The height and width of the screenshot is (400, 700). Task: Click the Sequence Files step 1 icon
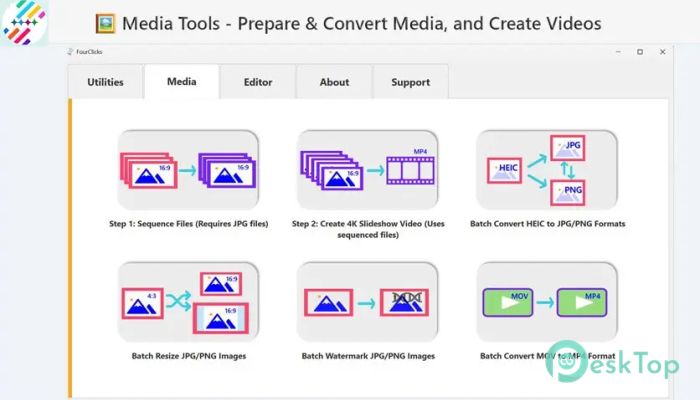coord(188,170)
